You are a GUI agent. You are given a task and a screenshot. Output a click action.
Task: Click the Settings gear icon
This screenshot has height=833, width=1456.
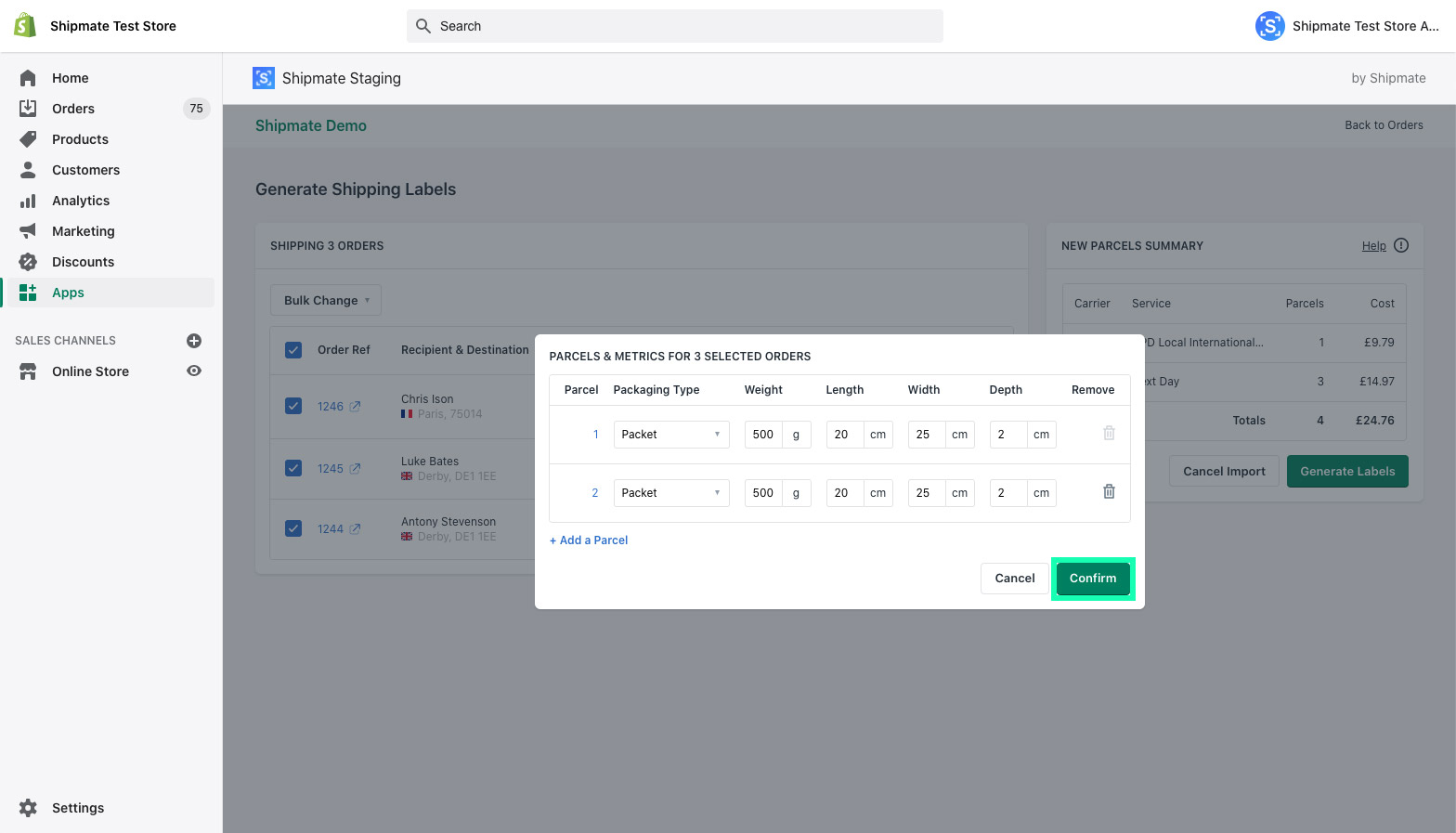click(28, 808)
